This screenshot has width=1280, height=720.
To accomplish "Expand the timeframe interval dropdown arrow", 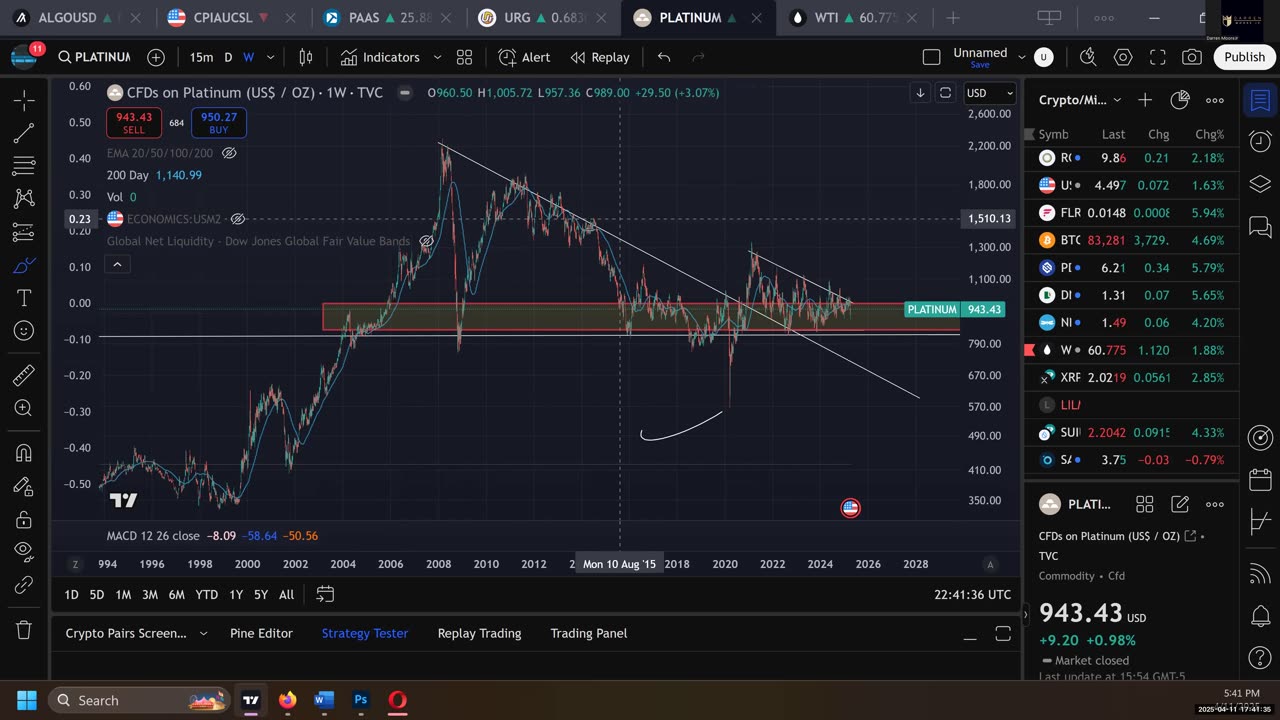I will pos(270,57).
